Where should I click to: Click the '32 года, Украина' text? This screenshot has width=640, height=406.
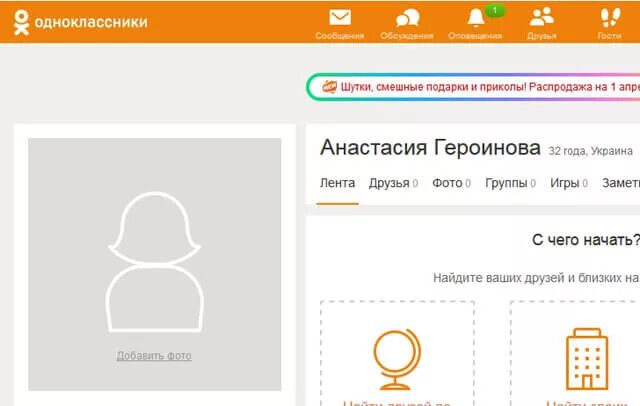(x=590, y=151)
